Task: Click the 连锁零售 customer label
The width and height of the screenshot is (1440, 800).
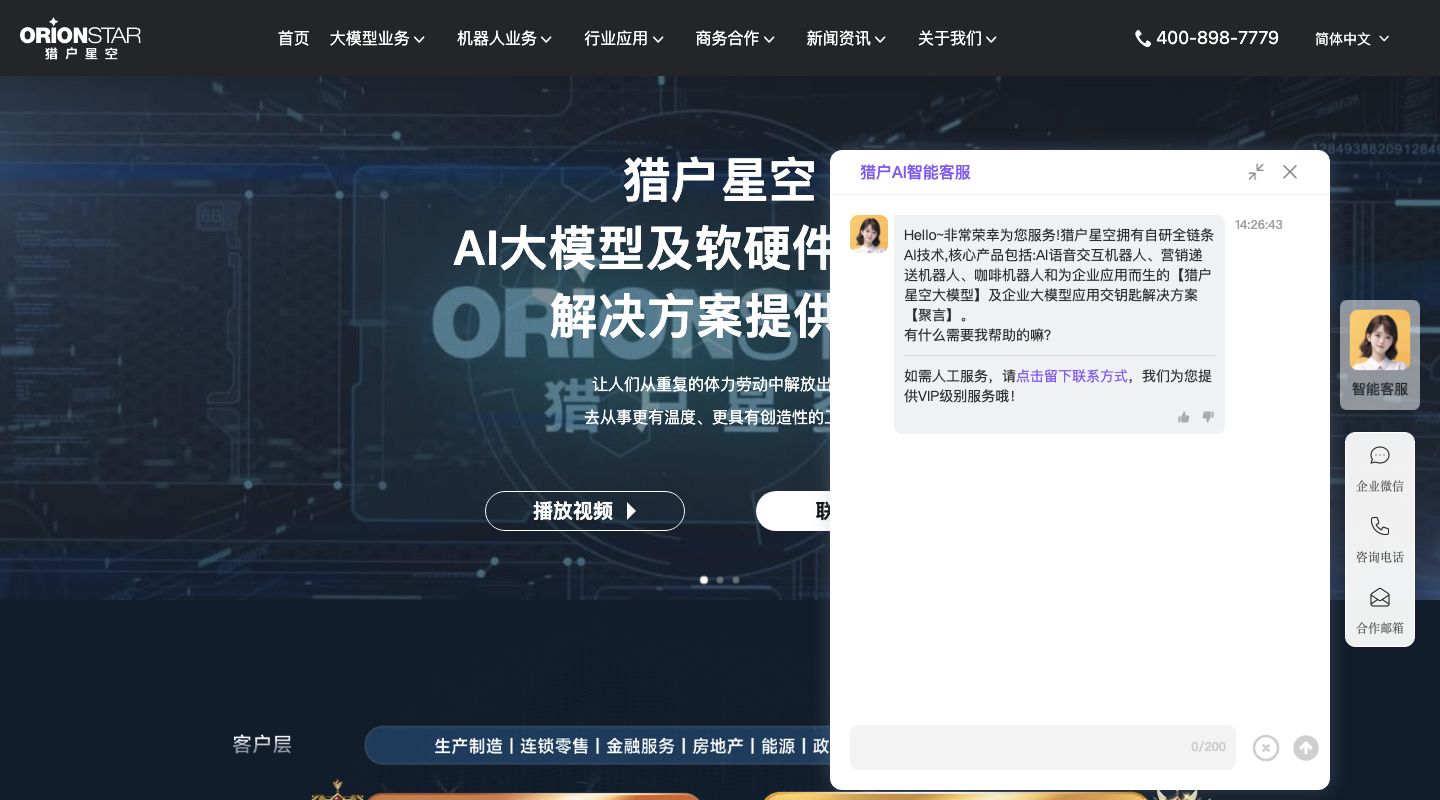Action: [554, 746]
